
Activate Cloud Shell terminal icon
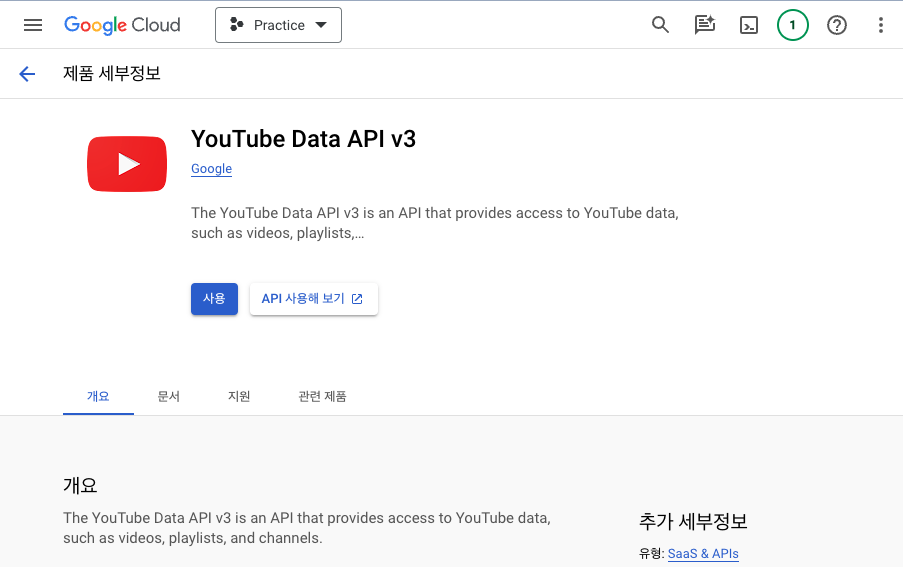coord(749,25)
